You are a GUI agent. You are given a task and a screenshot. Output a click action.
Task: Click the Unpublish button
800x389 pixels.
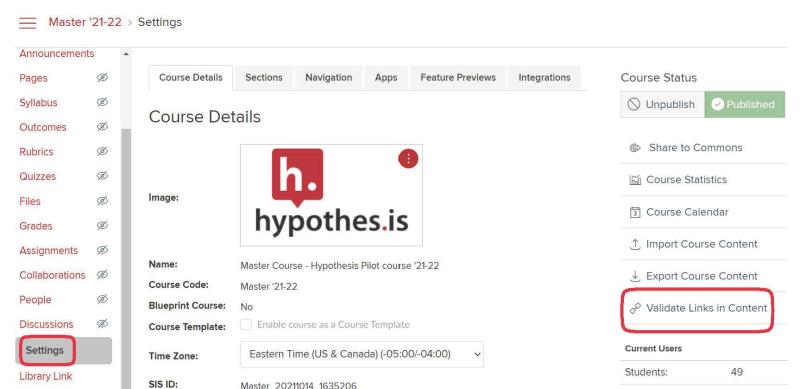click(662, 105)
